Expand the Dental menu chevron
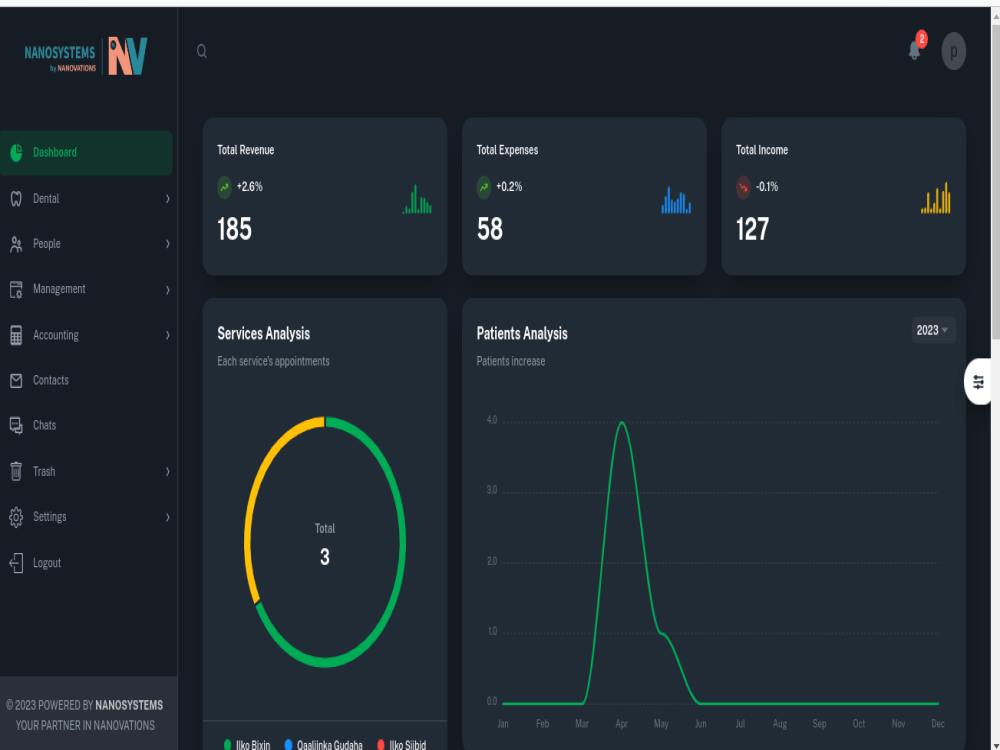1000x750 pixels. 168,199
